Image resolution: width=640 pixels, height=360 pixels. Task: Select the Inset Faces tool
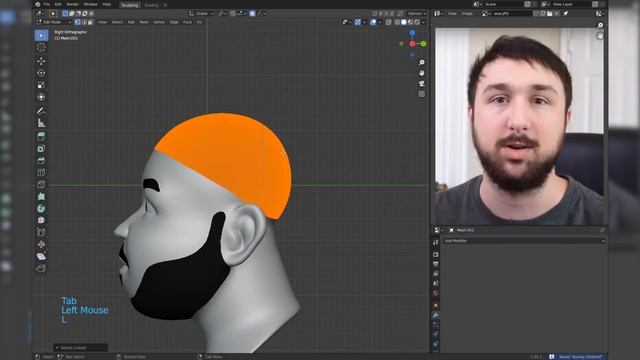tap(41, 149)
